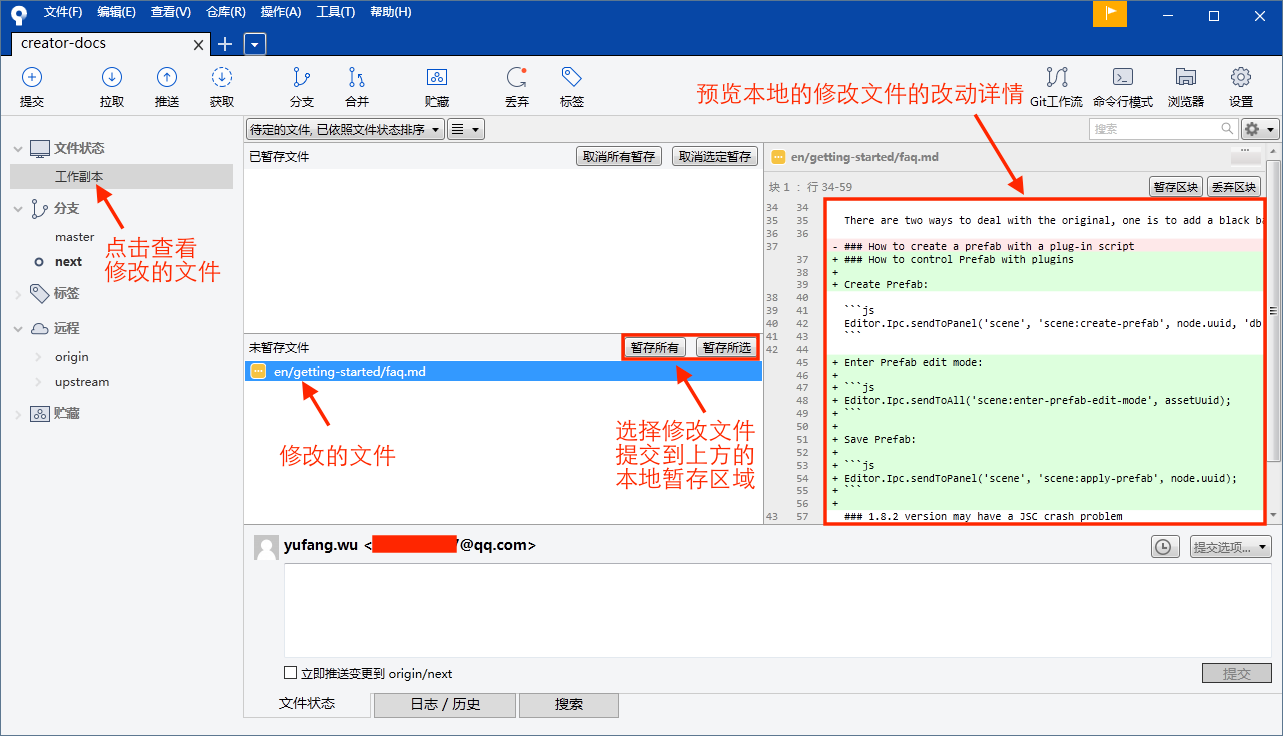Click 暂存区块 button
Screen dimensions: 1283x736
[x=1175, y=186]
